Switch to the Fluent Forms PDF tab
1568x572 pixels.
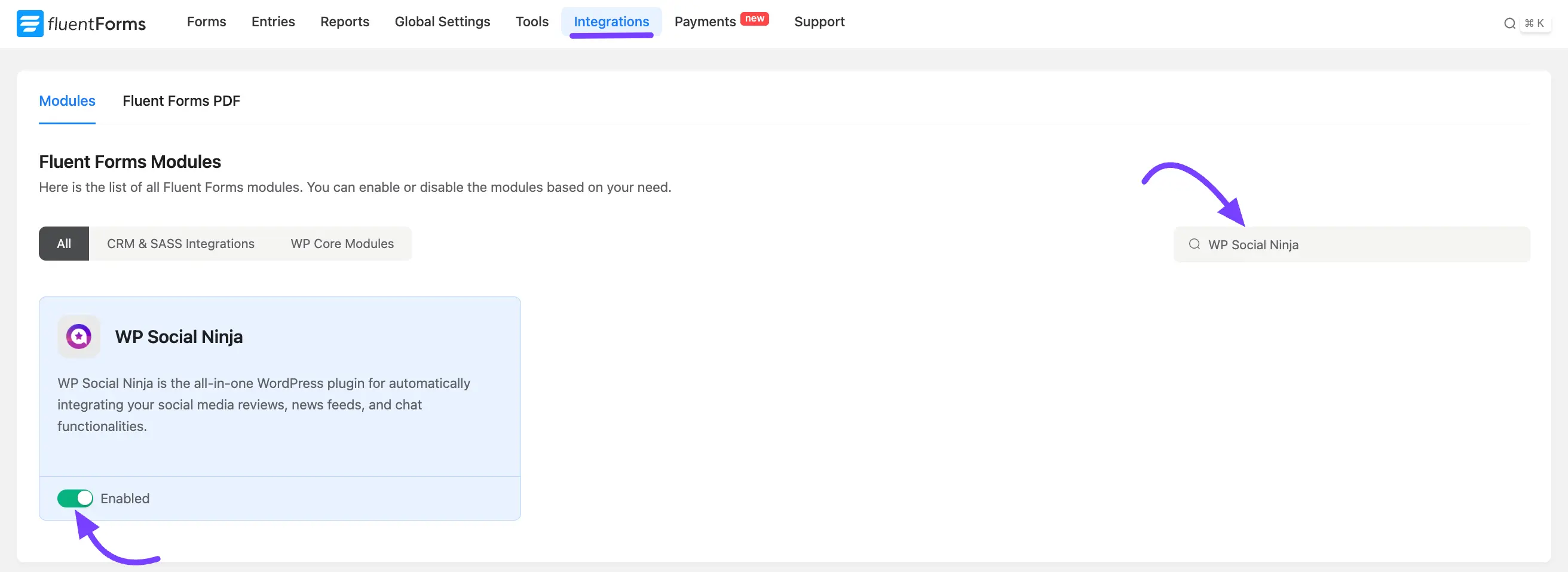click(181, 100)
